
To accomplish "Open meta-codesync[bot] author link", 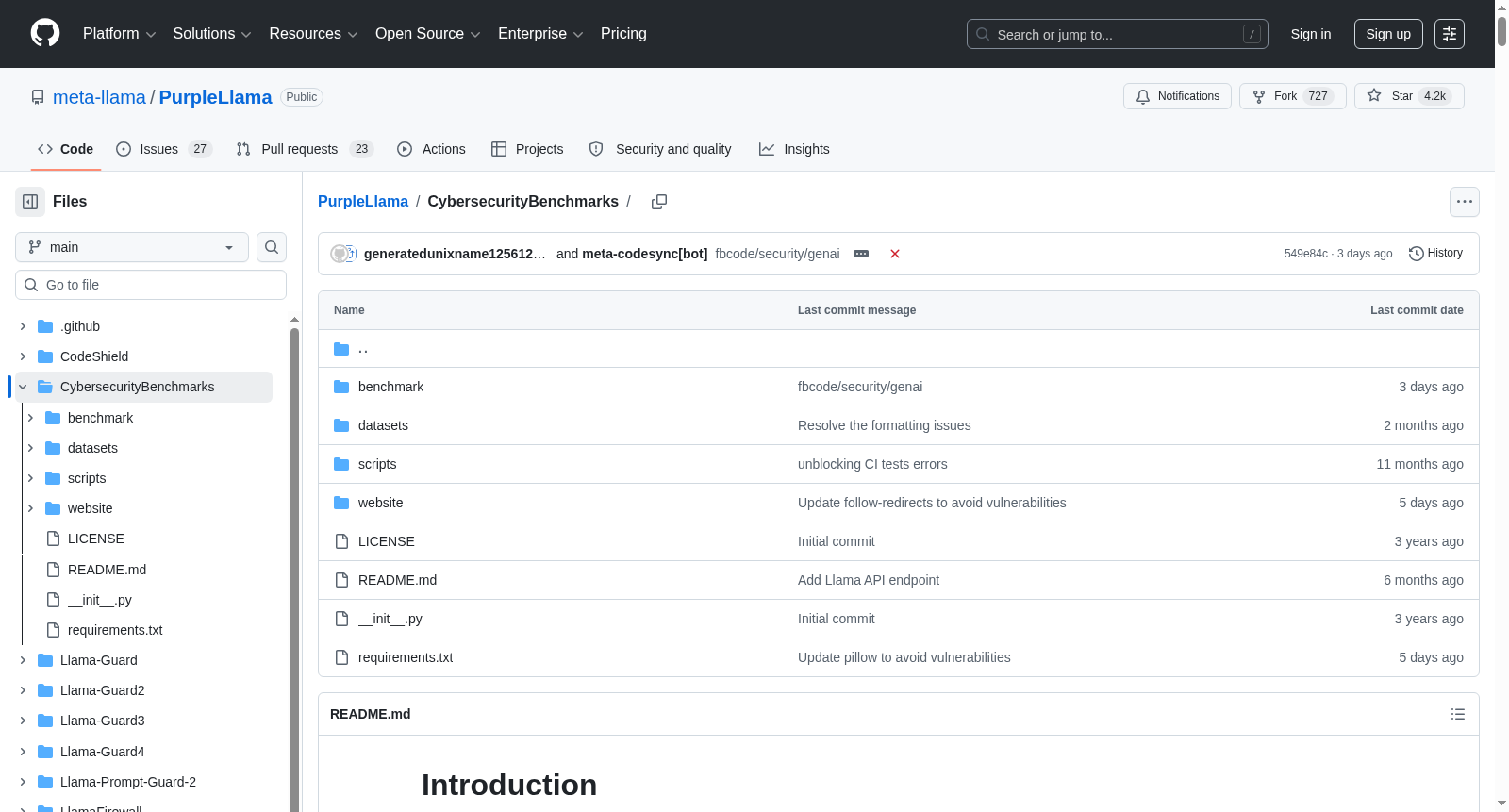I will pos(645,254).
